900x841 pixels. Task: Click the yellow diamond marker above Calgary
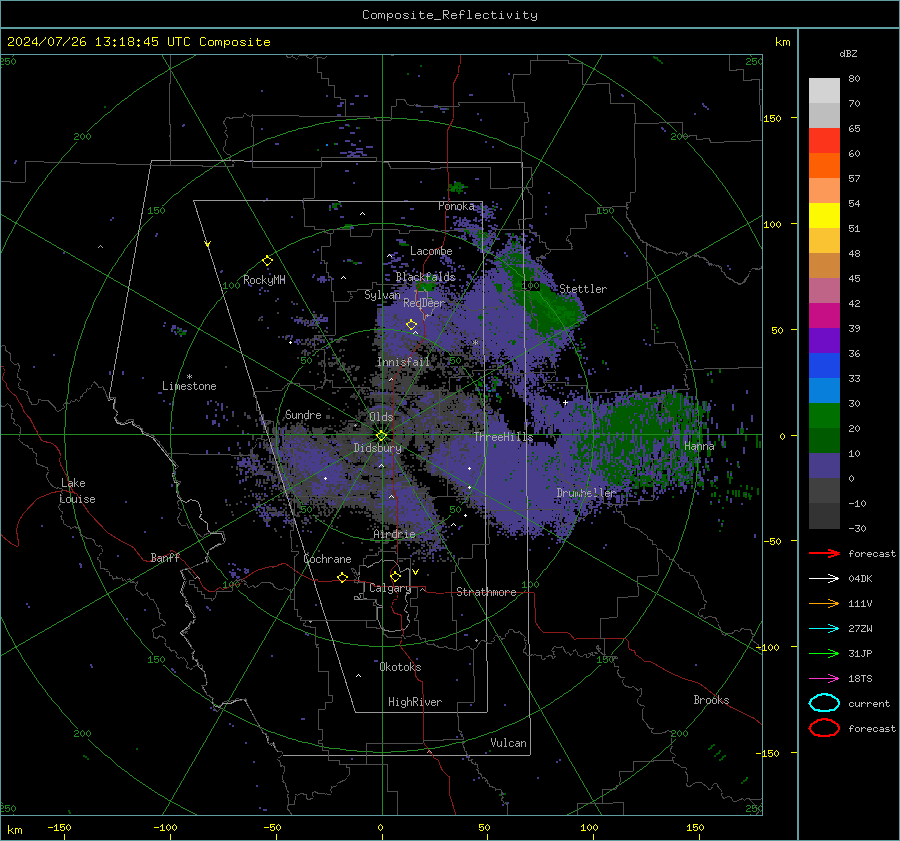click(395, 576)
